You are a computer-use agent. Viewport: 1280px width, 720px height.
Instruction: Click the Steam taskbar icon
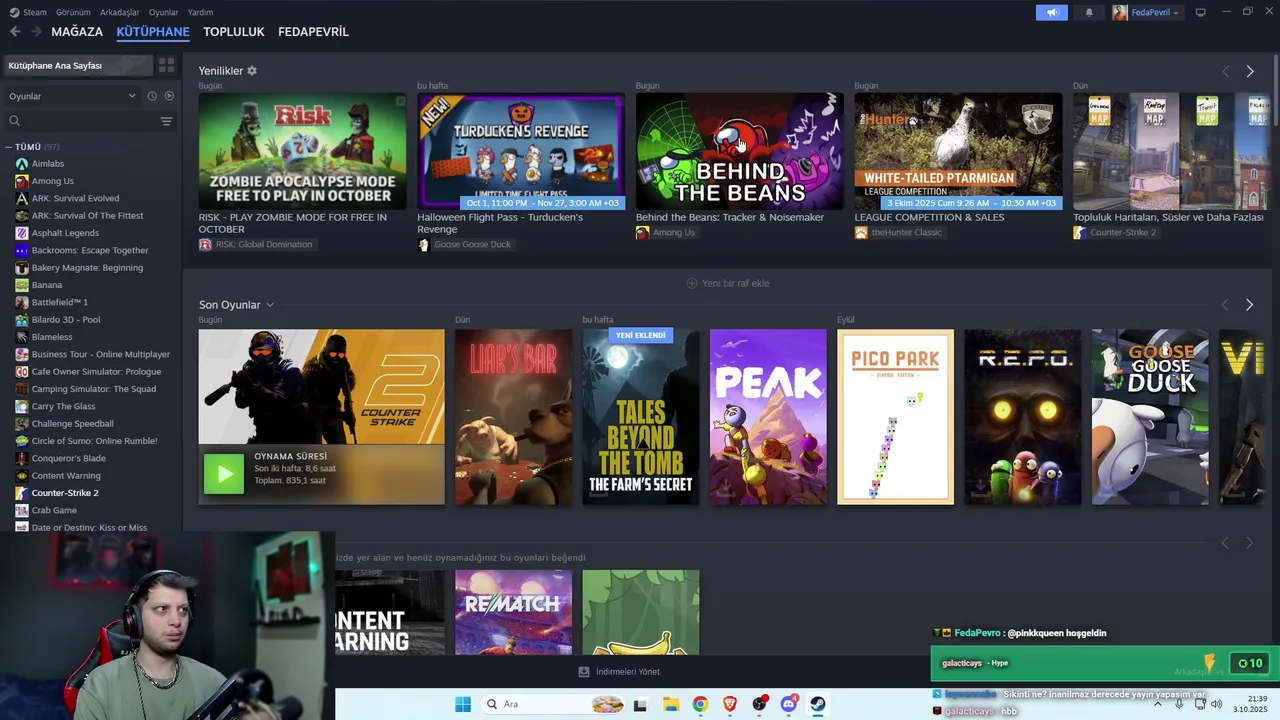pos(817,704)
